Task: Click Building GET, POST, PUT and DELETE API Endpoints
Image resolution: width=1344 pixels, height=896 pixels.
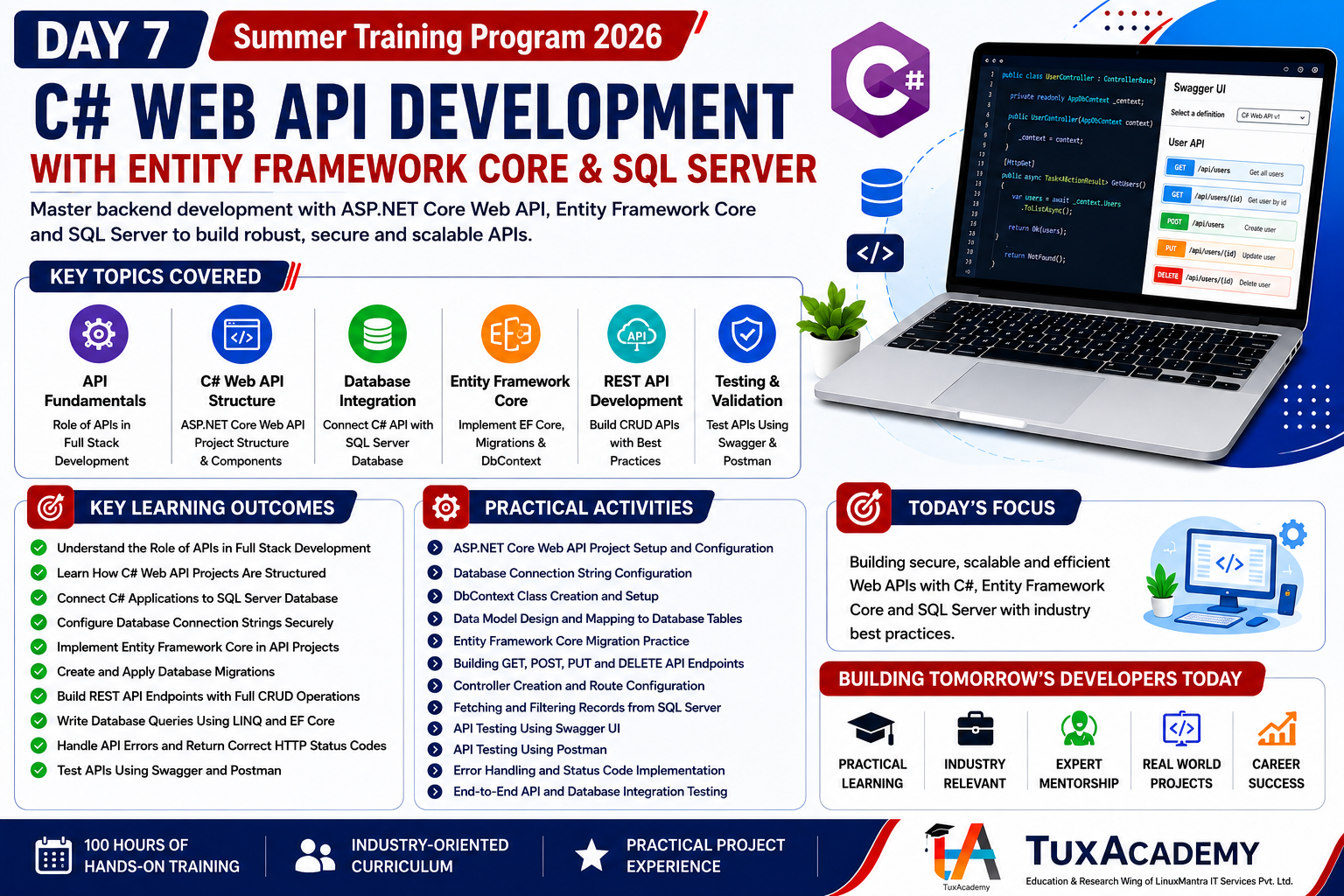Action: click(598, 663)
